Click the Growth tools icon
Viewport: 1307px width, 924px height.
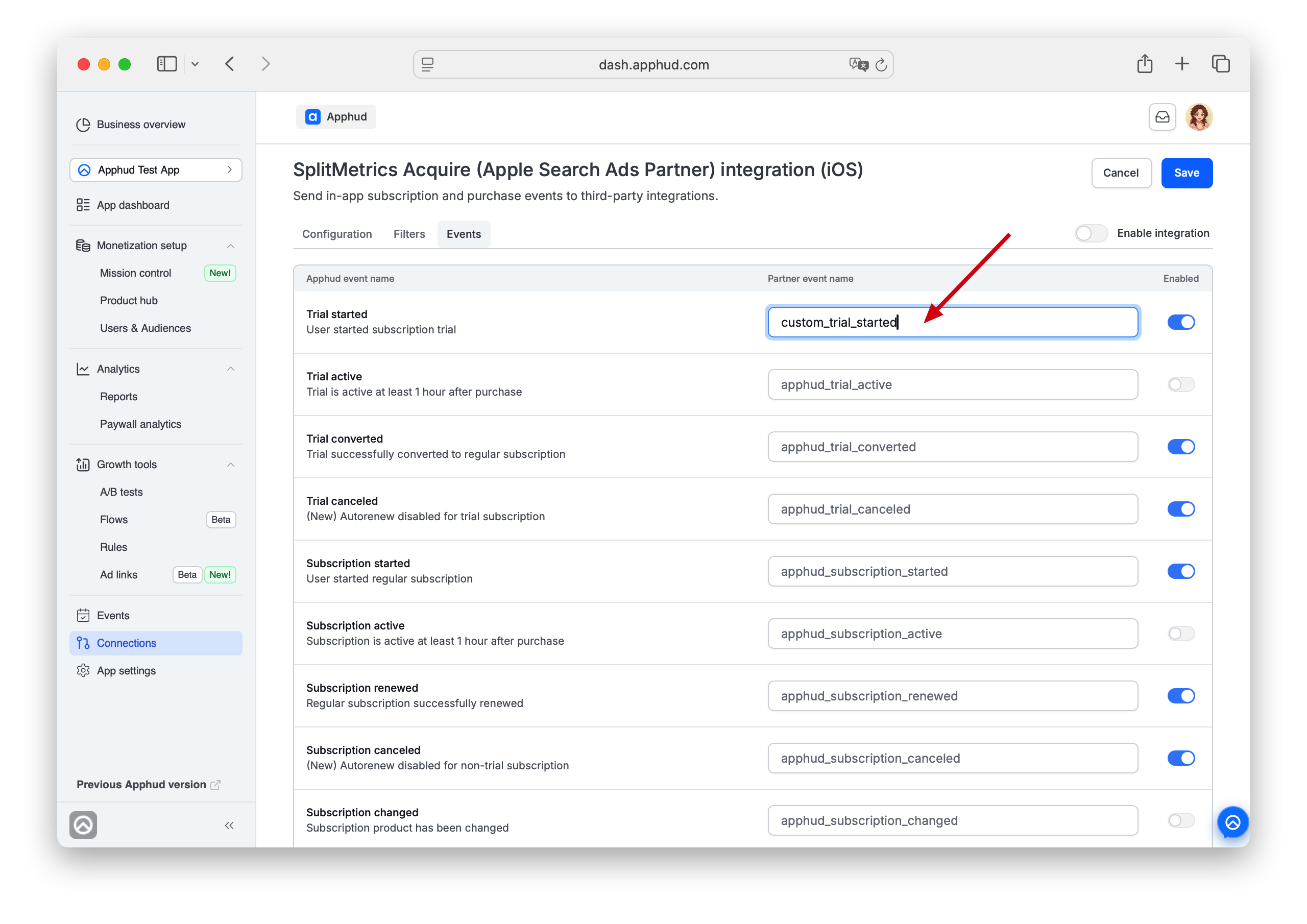pos(83,465)
